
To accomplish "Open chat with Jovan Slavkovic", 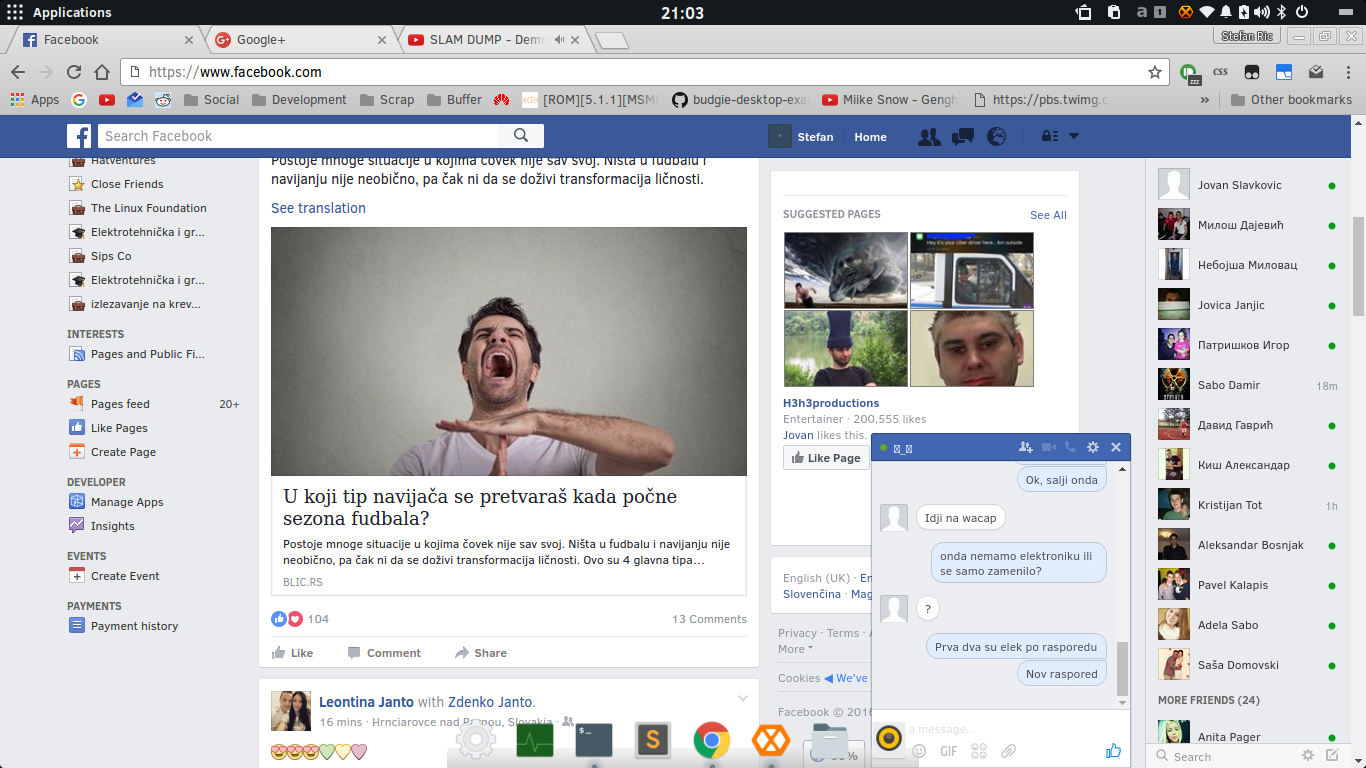I will pyautogui.click(x=1247, y=185).
